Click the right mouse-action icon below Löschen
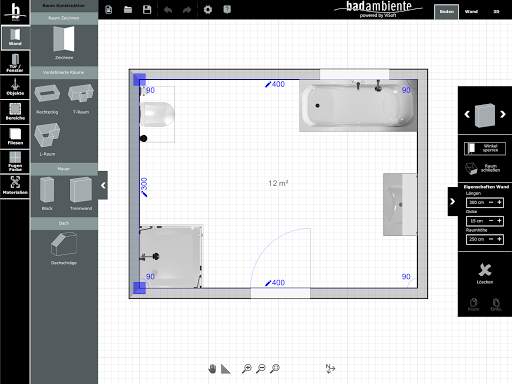Image resolution: width=512 pixels, height=384 pixels. point(496,304)
